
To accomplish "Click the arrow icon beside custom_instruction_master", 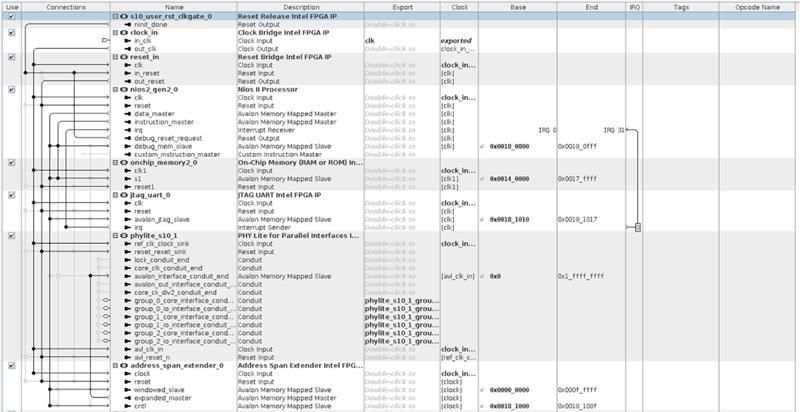I will tap(128, 154).
